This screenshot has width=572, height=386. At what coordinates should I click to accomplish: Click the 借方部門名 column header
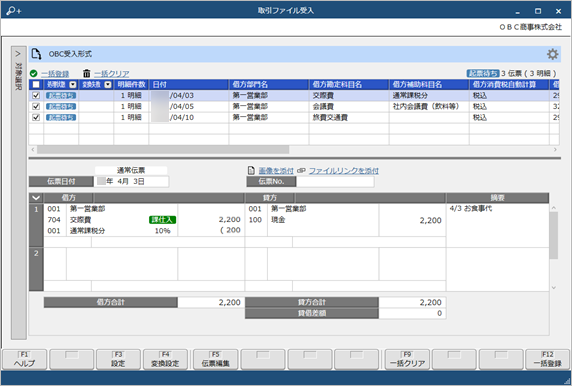(x=269, y=85)
